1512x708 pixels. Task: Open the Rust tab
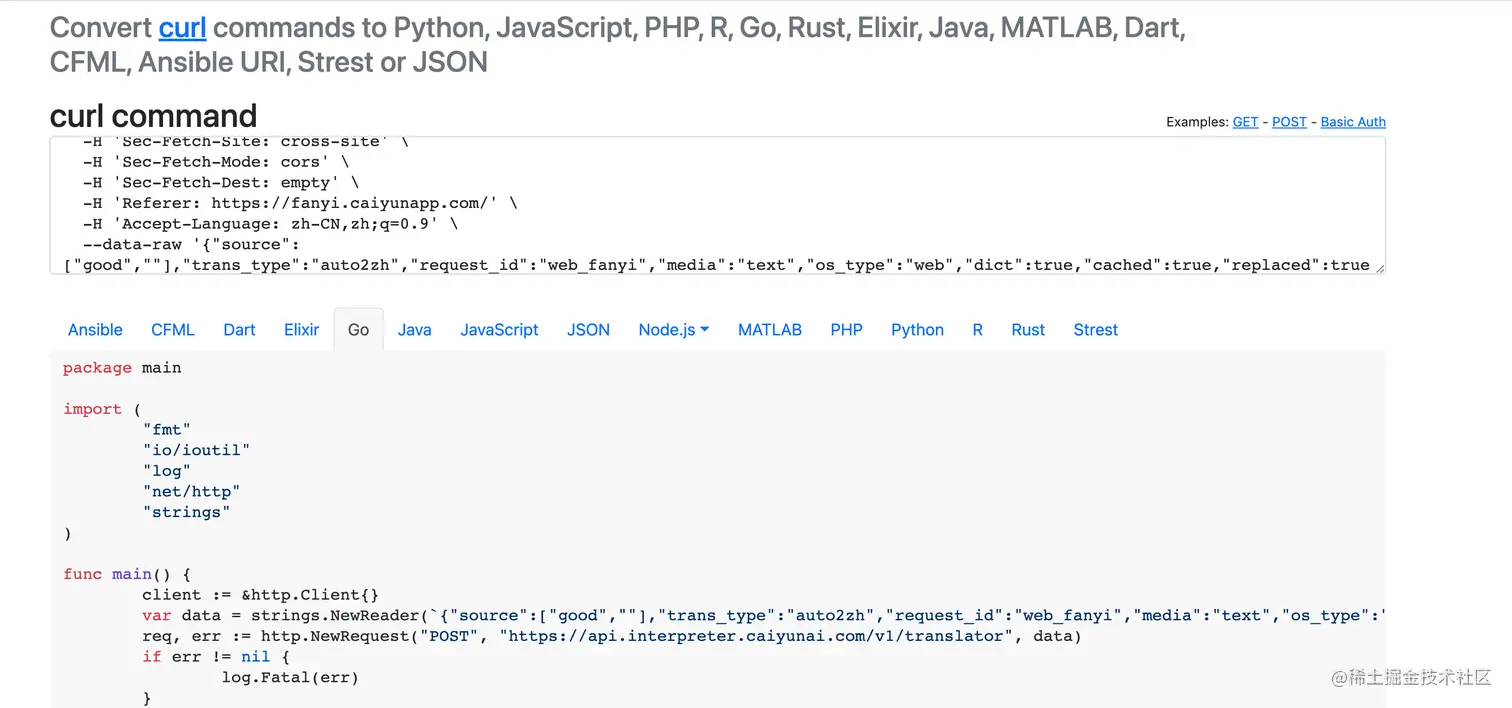1028,330
